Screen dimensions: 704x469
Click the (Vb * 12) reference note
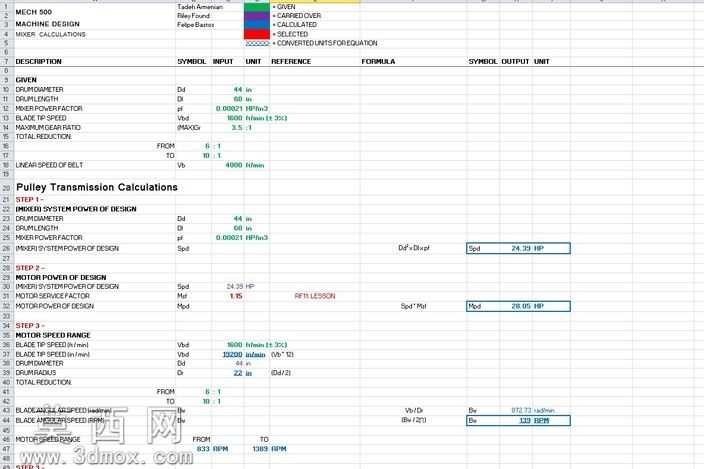point(282,355)
